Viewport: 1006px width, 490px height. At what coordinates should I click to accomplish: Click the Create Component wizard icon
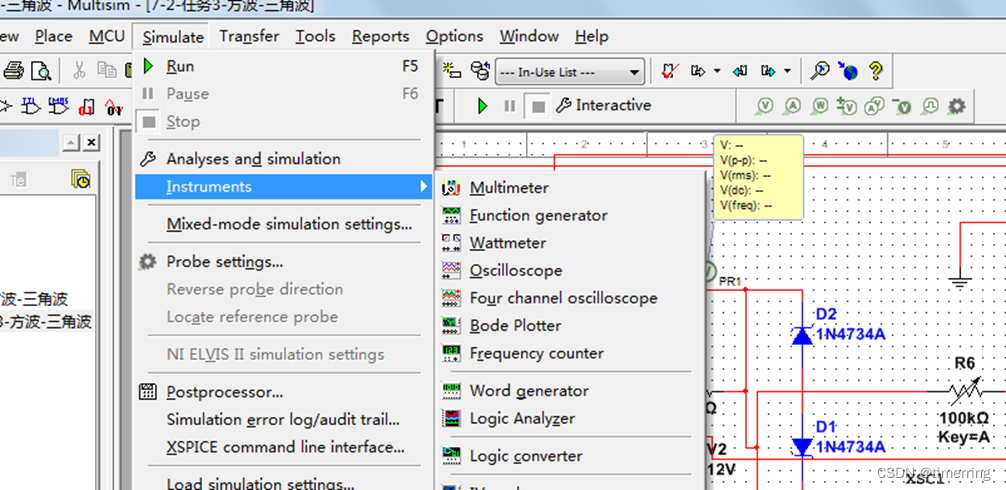pyautogui.click(x=452, y=71)
